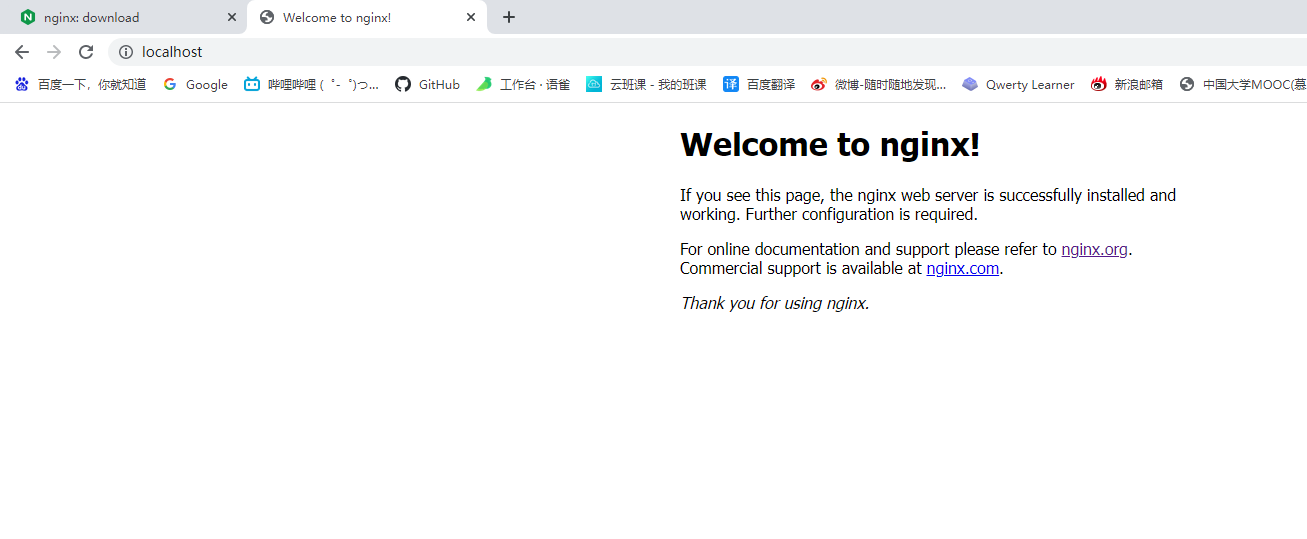Select the 'Welcome to nginx!' tab
Screen dimensions: 1307x539
pos(367,18)
